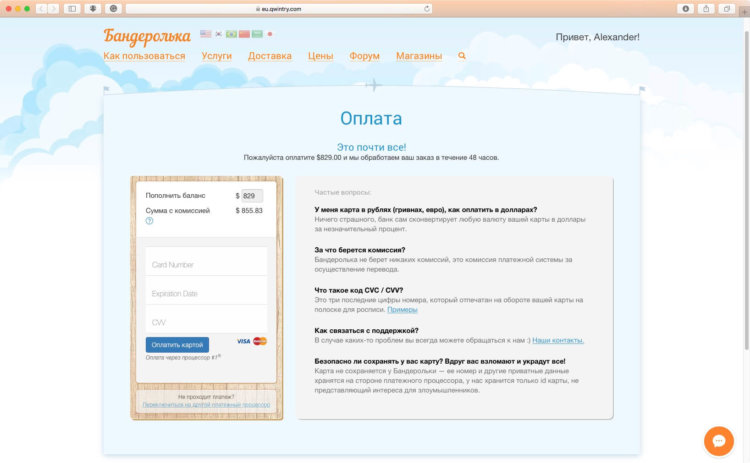Viewport: 750px width, 463px height.
Task: Switch site to the Japan flag
Action: (270, 34)
